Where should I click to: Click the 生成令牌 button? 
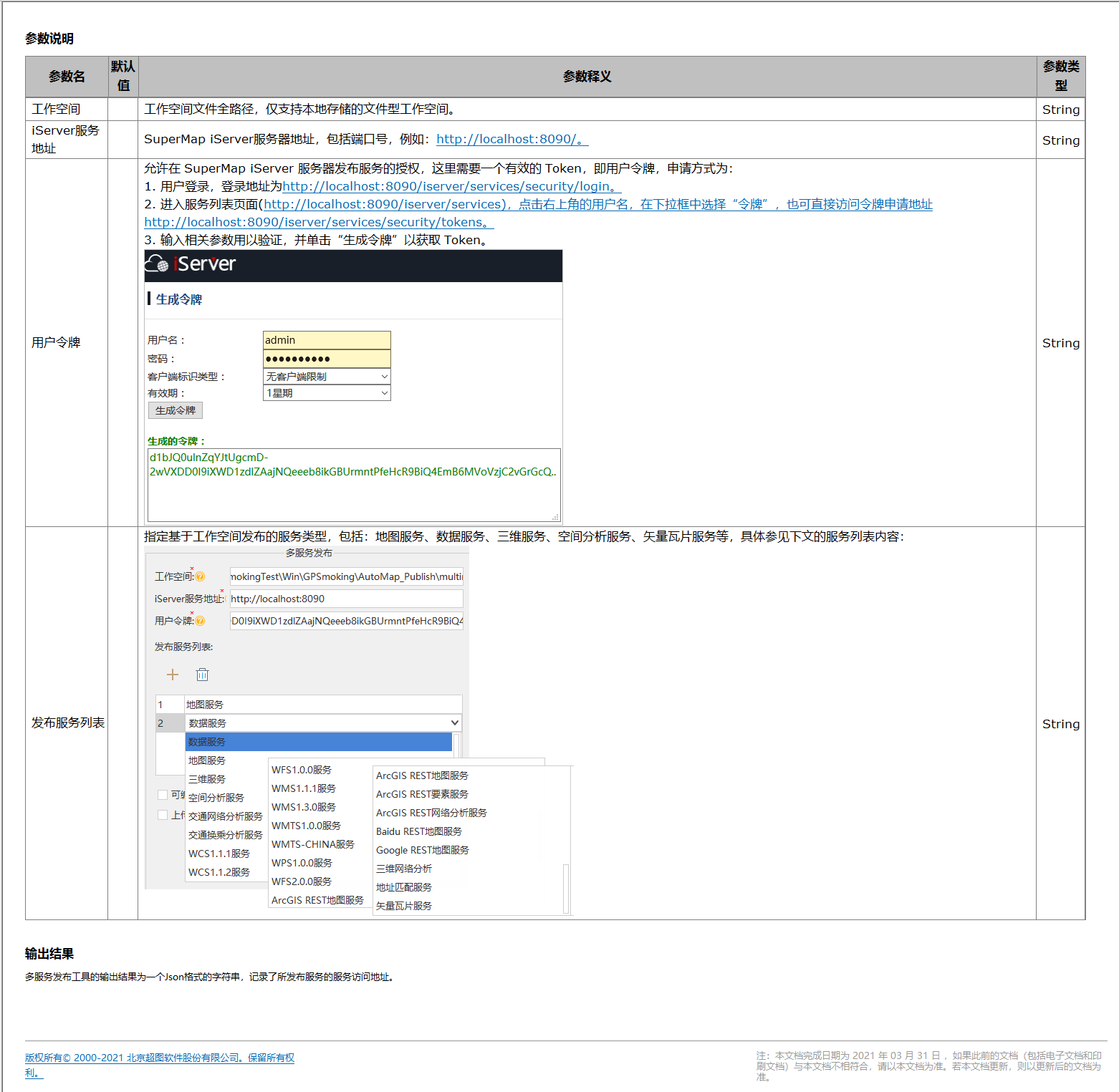pyautogui.click(x=176, y=410)
